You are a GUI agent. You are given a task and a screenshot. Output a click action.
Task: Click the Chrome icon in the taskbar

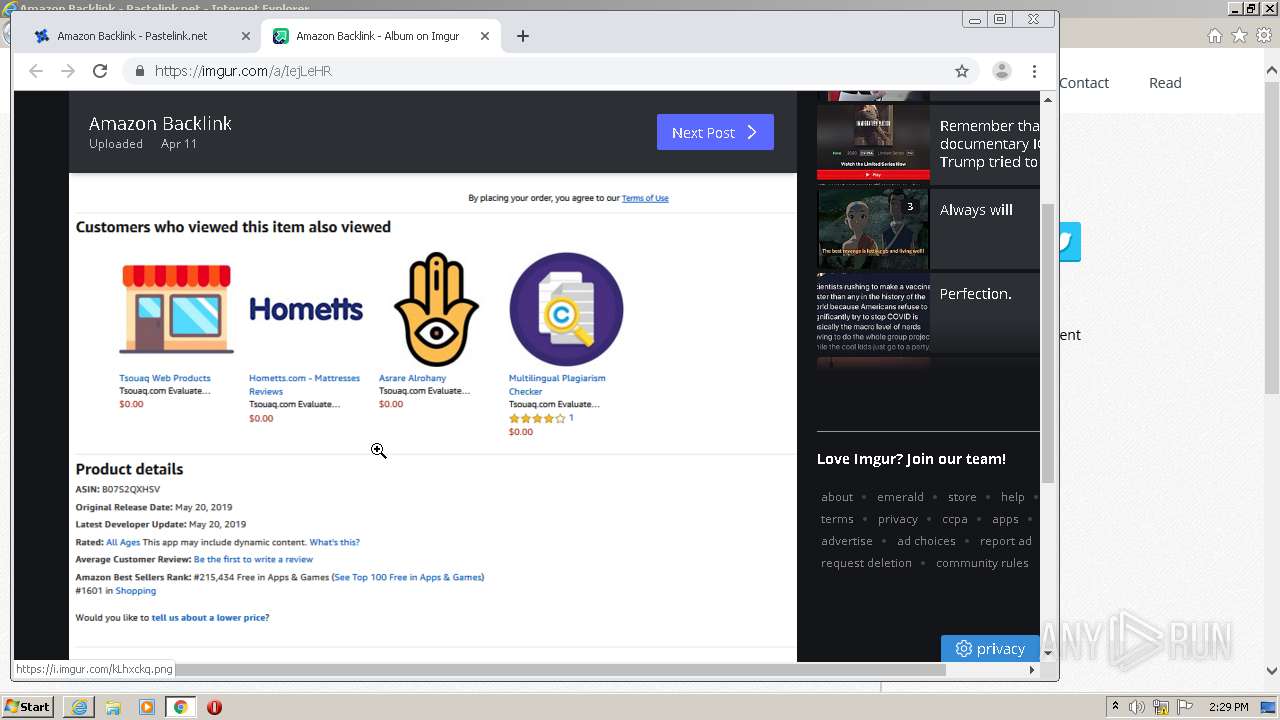[181, 707]
